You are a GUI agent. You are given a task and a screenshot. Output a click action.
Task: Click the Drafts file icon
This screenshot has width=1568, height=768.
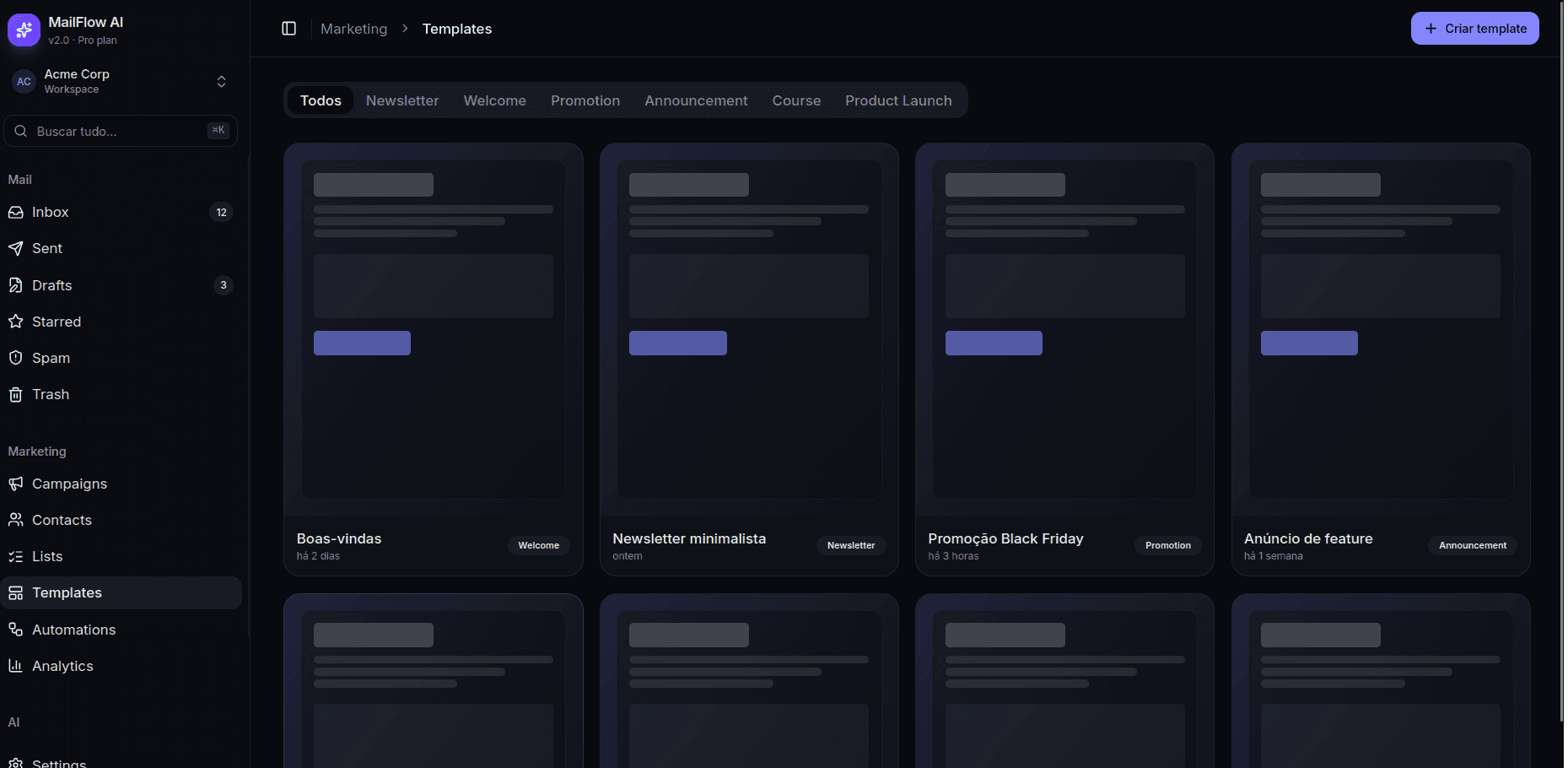coord(16,285)
